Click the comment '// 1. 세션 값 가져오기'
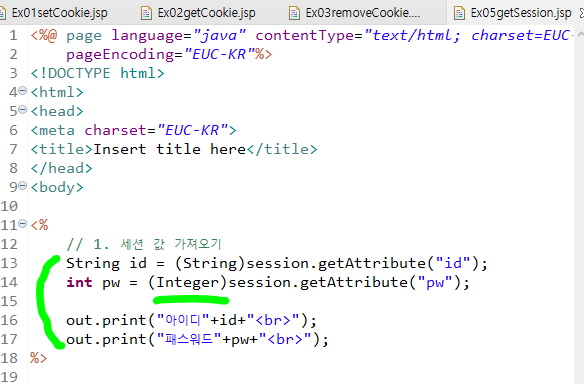This screenshot has height=384, width=584. 144,244
